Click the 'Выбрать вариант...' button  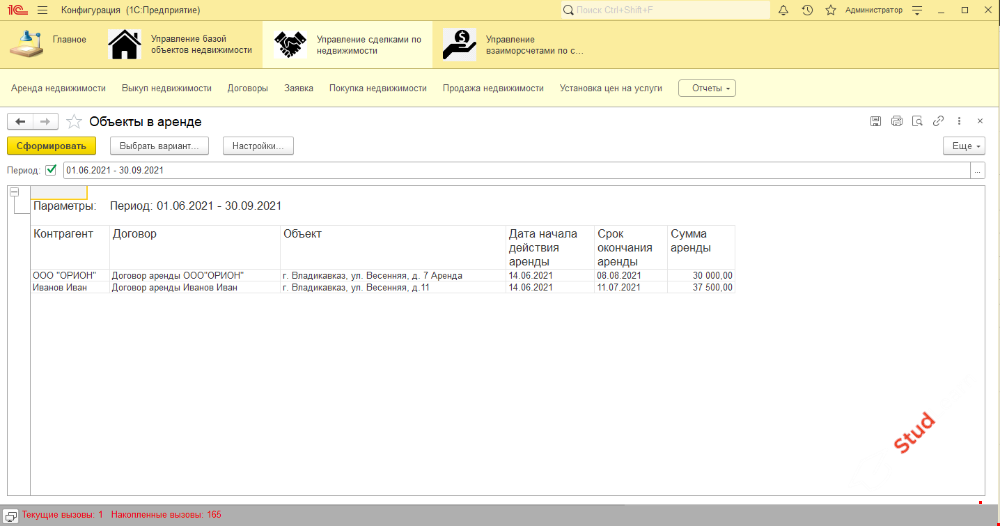159,146
